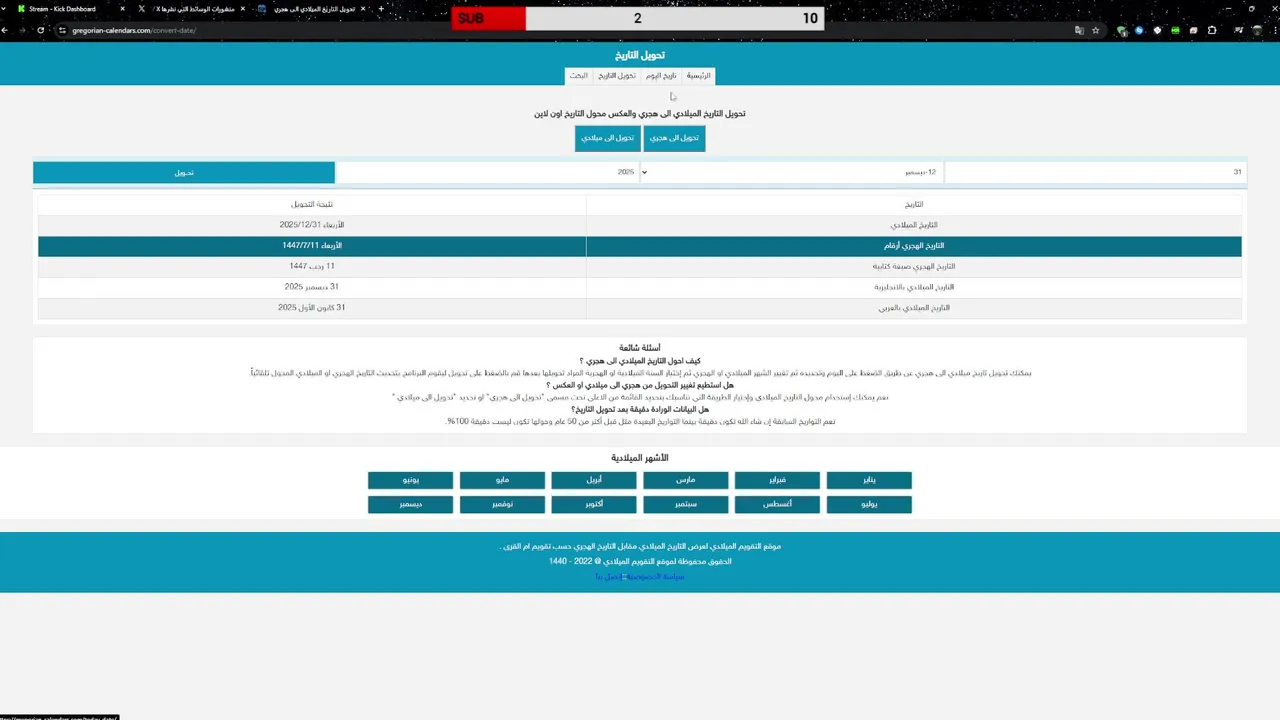This screenshot has height=720, width=1280.
Task: Click the يناير month button
Action: click(869, 480)
